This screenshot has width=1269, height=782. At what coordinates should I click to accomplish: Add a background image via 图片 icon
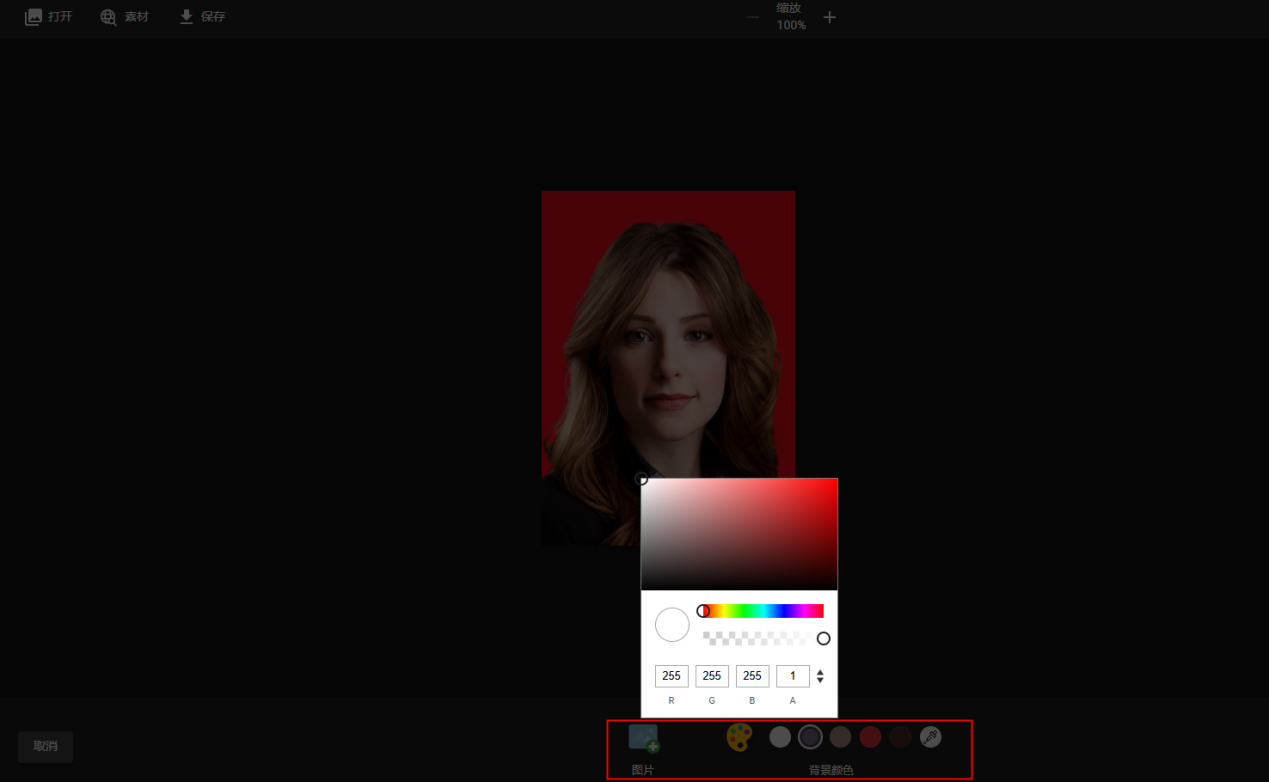(643, 739)
